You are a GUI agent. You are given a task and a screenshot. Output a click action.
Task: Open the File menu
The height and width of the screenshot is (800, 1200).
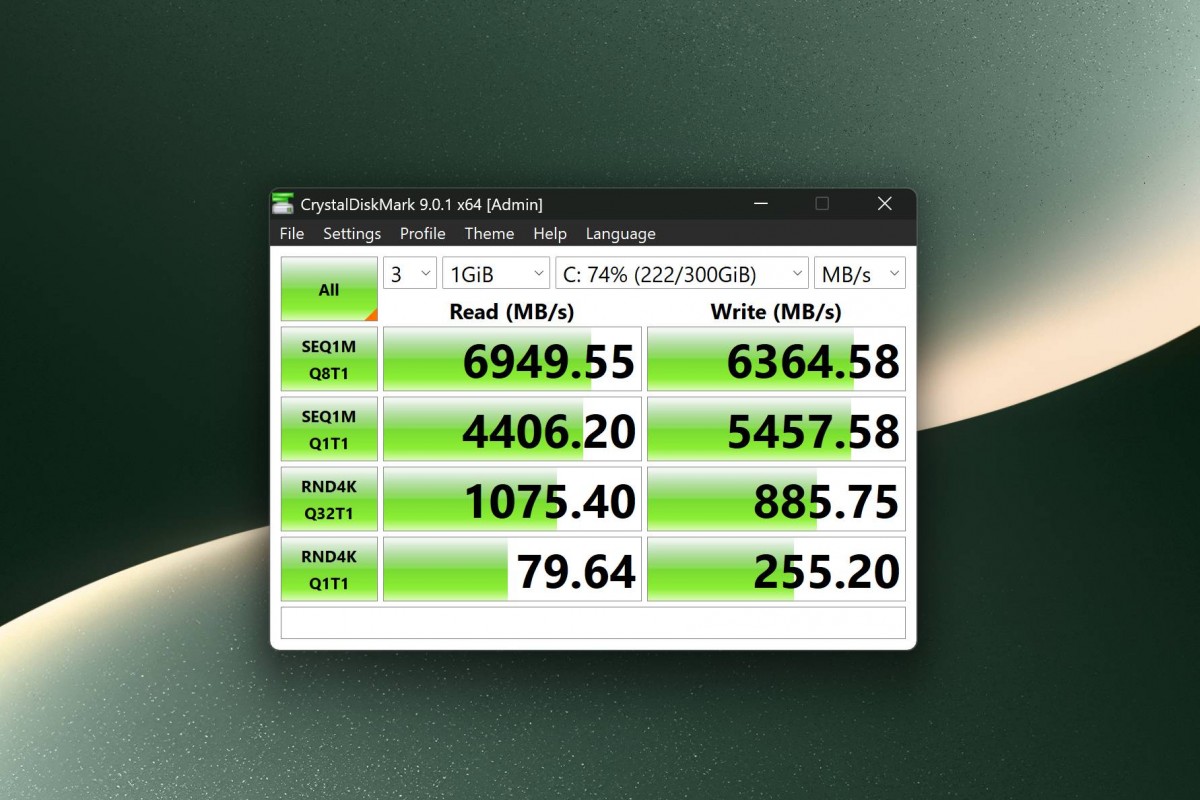[292, 234]
